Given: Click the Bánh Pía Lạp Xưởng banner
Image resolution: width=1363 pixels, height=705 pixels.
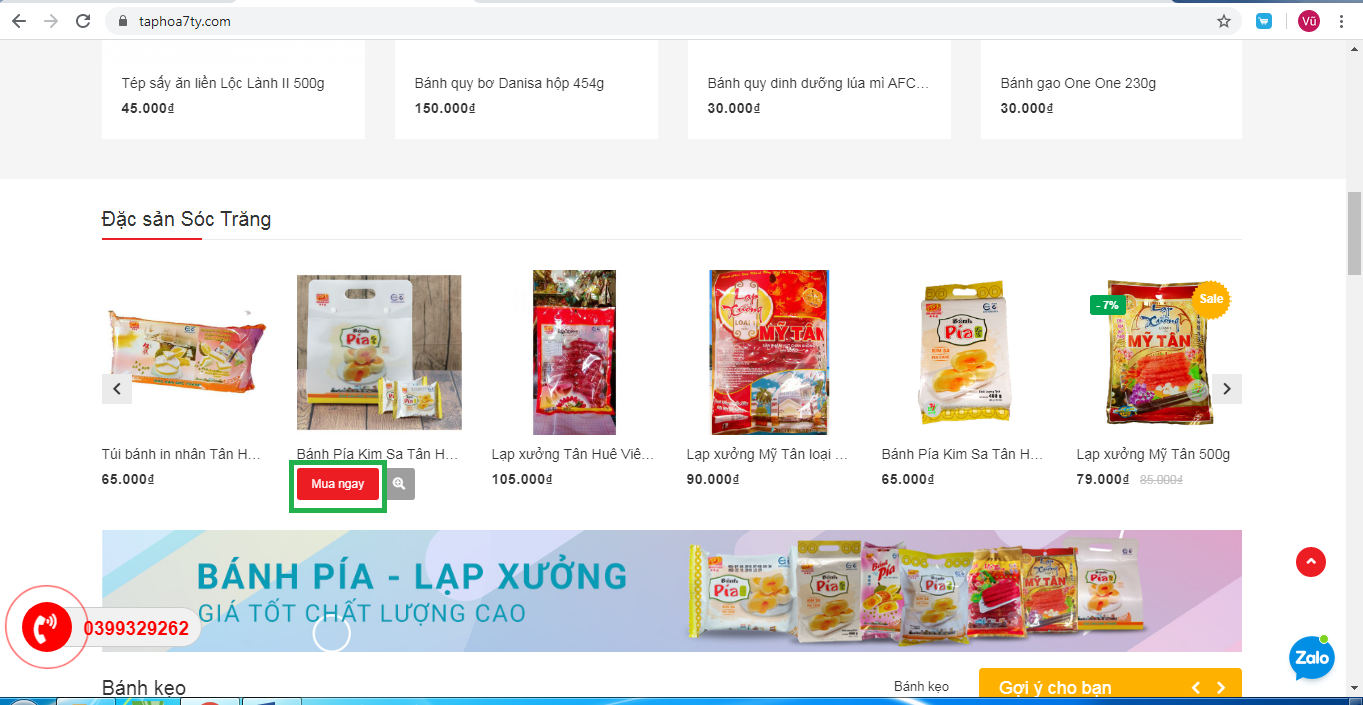Looking at the screenshot, I should coord(672,591).
